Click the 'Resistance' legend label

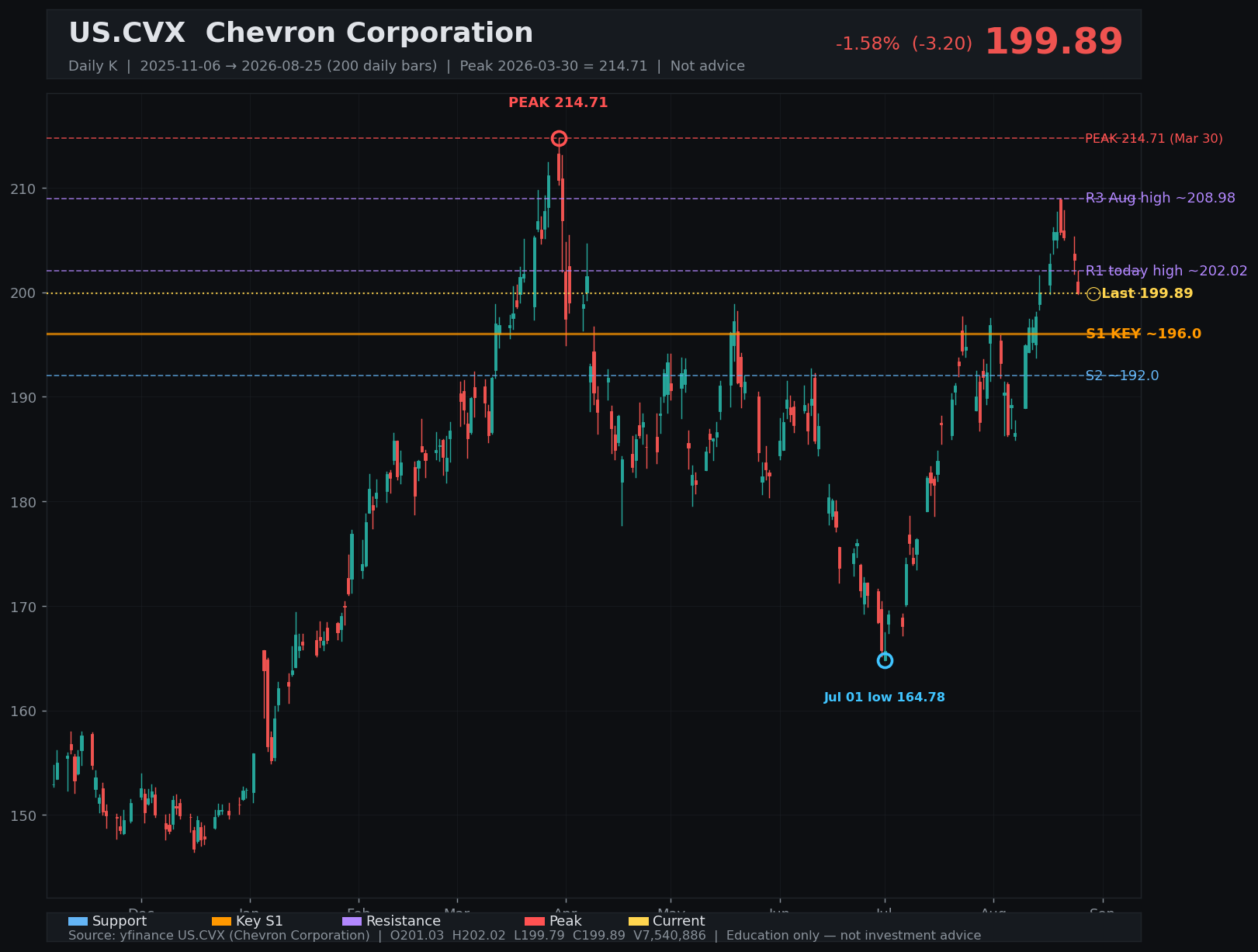point(404,921)
